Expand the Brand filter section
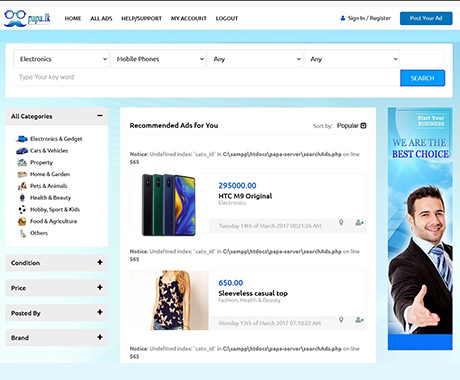 [100, 337]
